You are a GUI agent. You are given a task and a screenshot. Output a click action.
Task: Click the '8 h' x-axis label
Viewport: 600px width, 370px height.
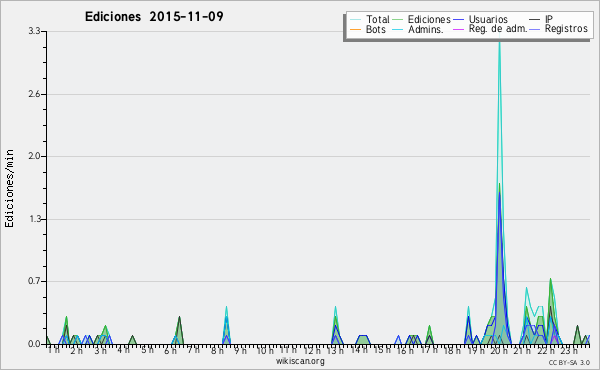[x=217, y=350]
